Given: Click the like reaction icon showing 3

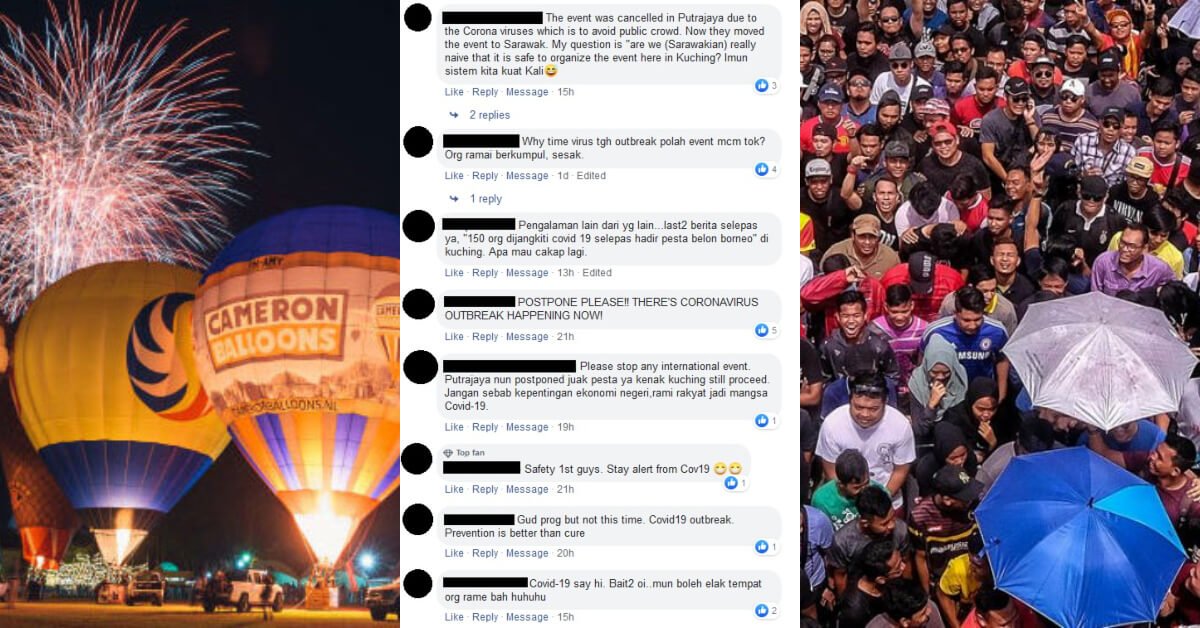Looking at the screenshot, I should pyautogui.click(x=762, y=86).
